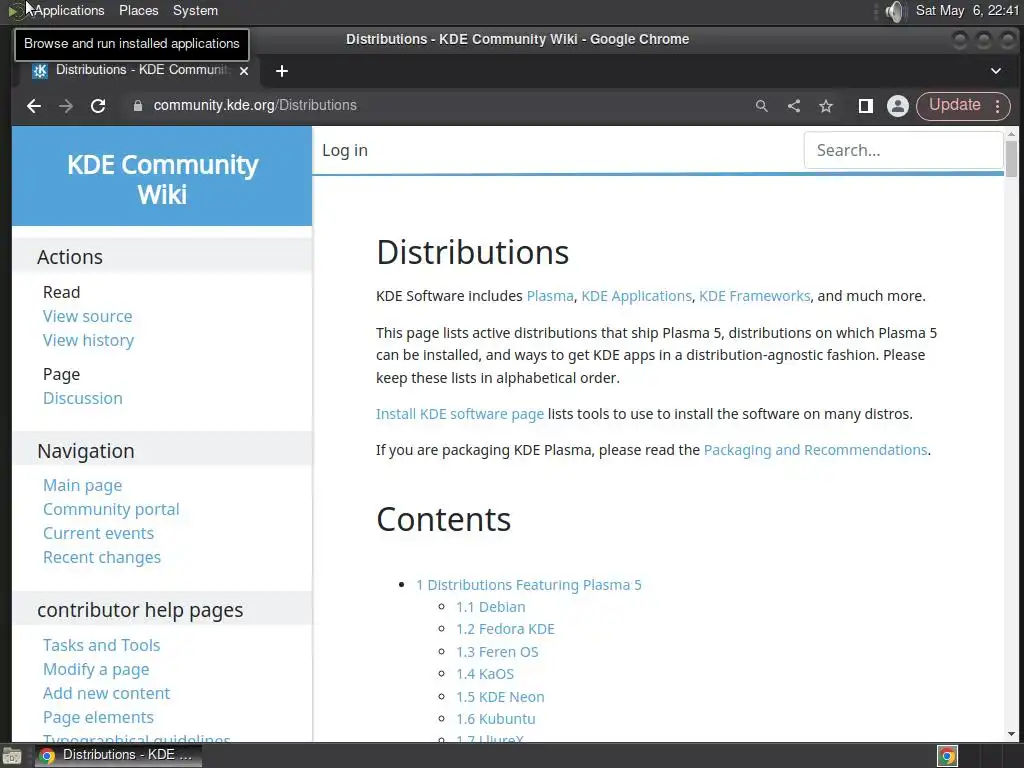Viewport: 1024px width, 768px height.
Task: View site info via the padlock icon
Action: point(138,106)
